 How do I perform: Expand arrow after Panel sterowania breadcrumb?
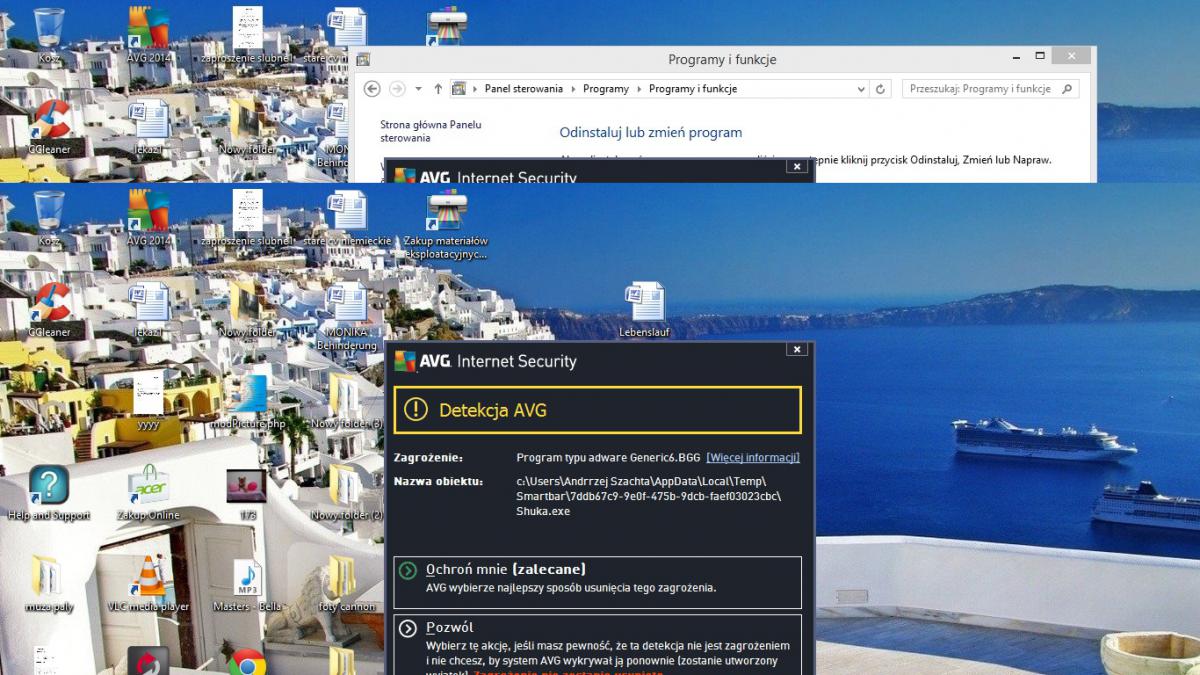pyautogui.click(x=575, y=89)
